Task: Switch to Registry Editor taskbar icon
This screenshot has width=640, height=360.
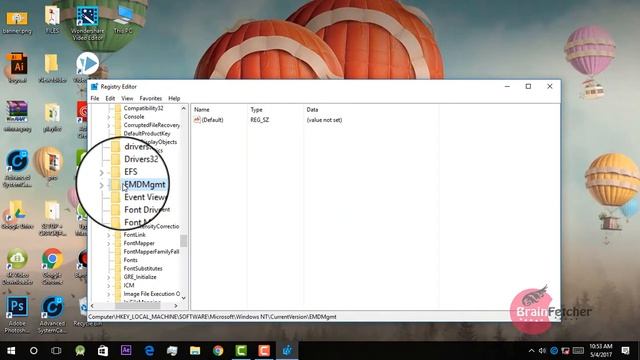Action: tap(287, 351)
